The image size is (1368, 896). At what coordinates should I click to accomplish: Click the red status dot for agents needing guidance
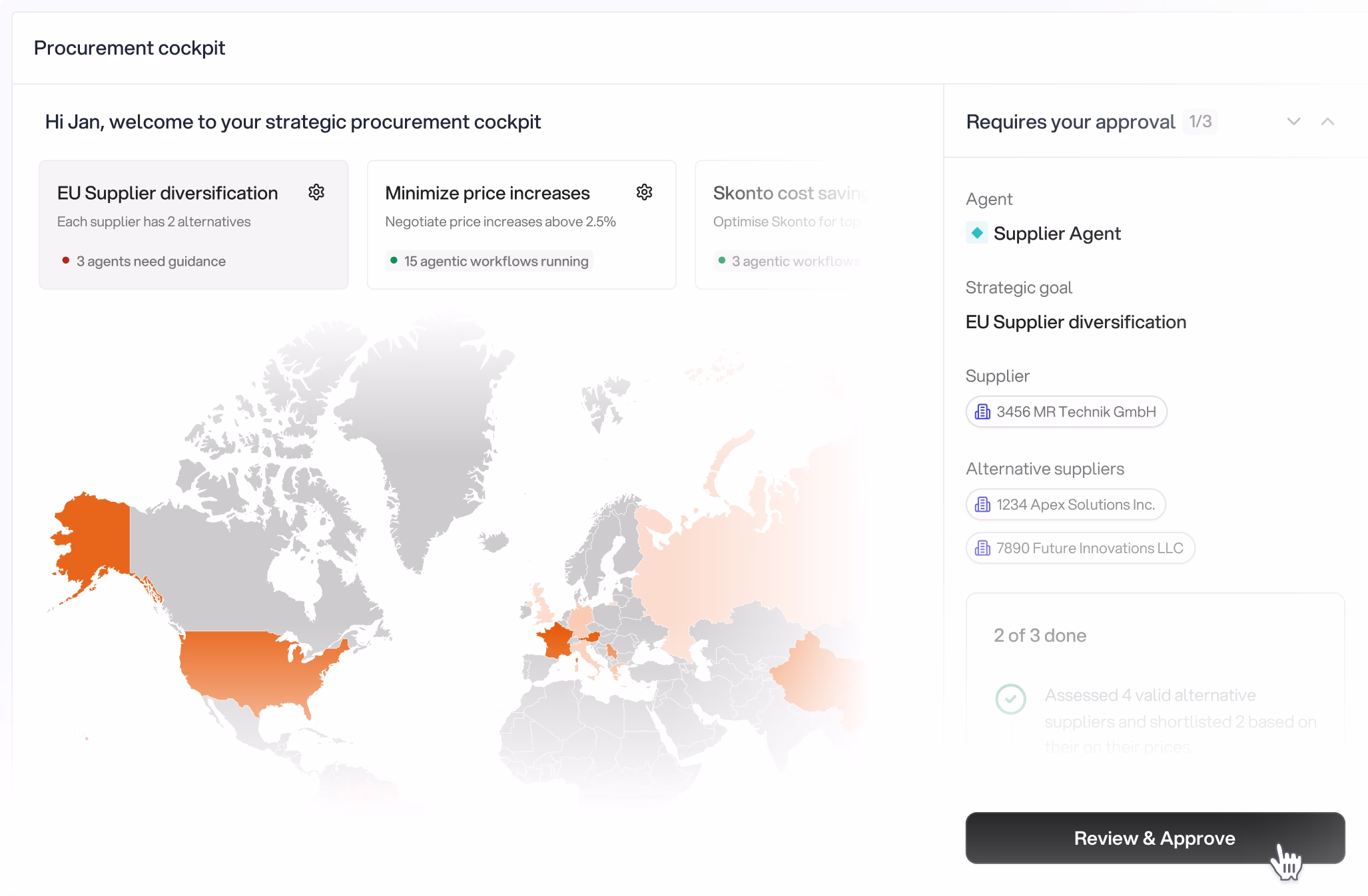pyautogui.click(x=66, y=260)
